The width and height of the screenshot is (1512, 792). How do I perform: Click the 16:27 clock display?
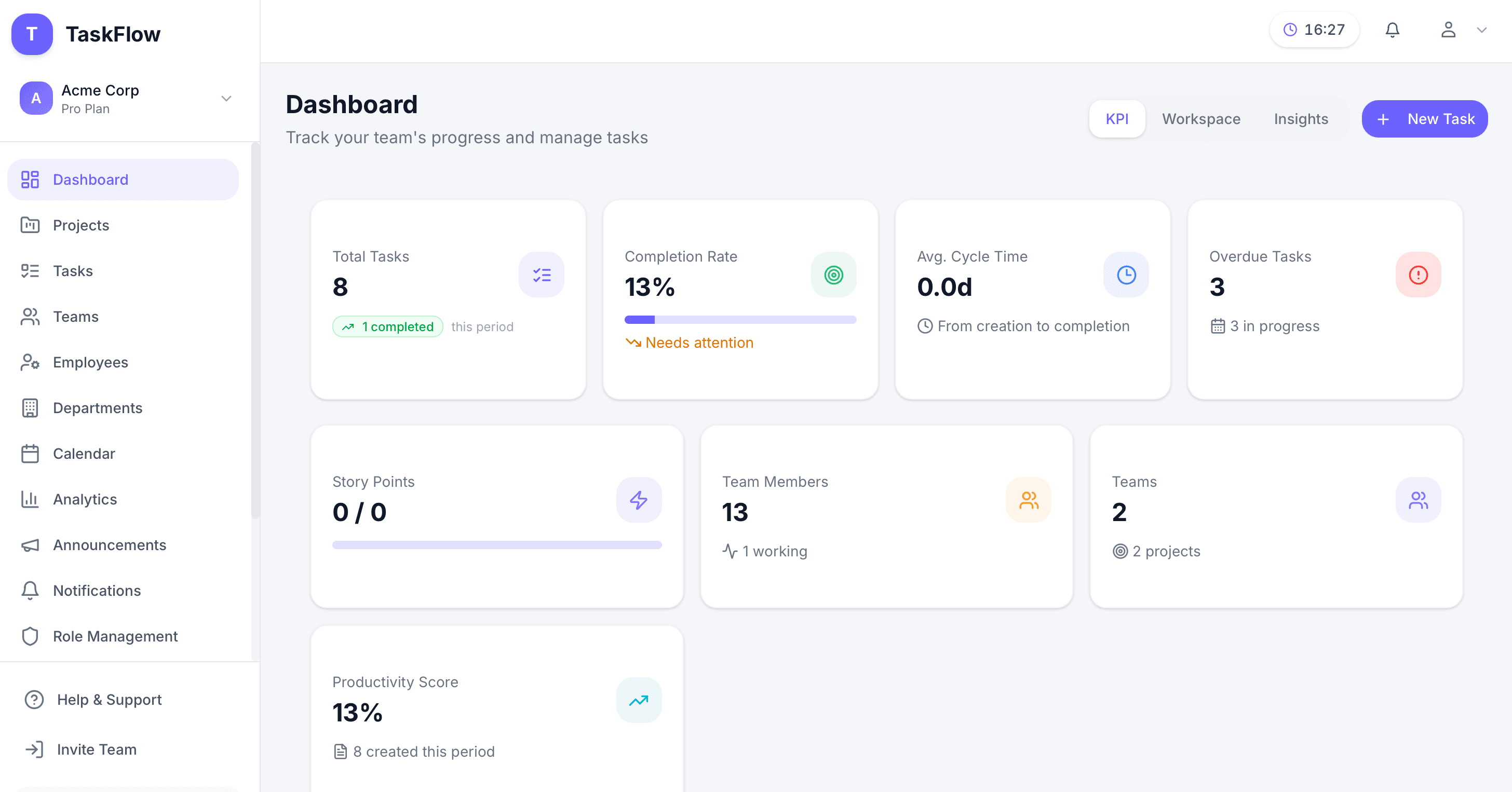tap(1314, 30)
